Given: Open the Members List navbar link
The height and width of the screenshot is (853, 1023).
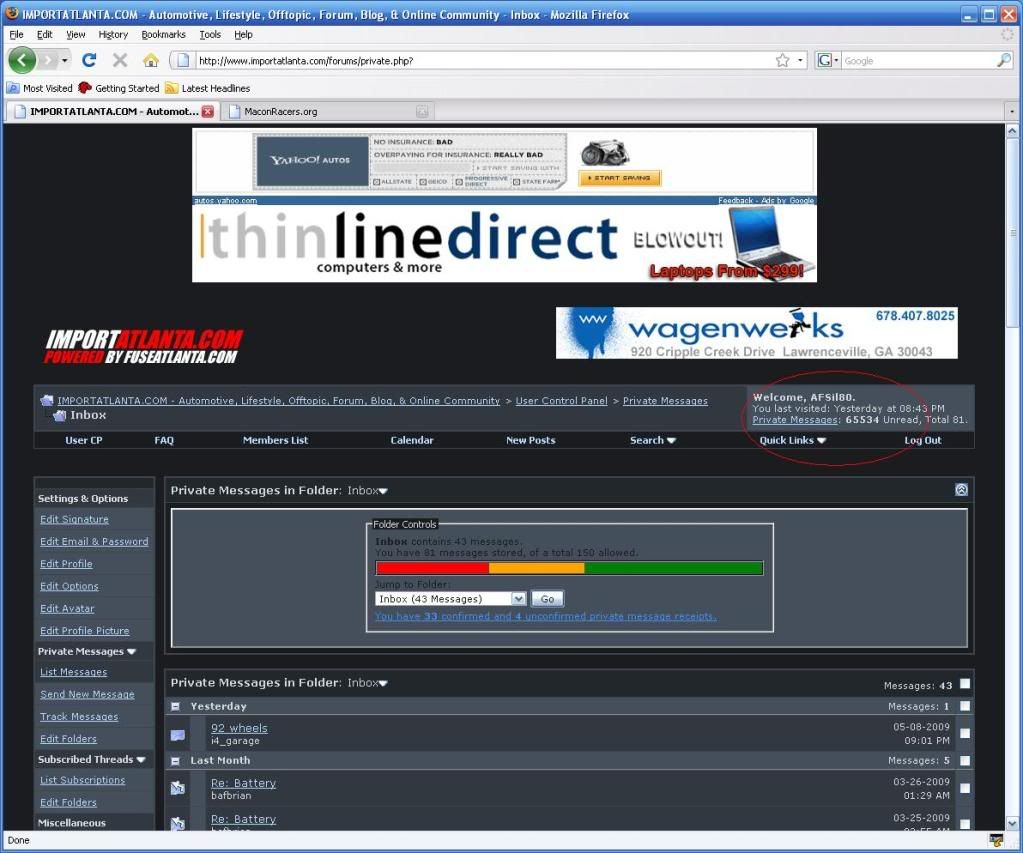Looking at the screenshot, I should coord(275,441).
